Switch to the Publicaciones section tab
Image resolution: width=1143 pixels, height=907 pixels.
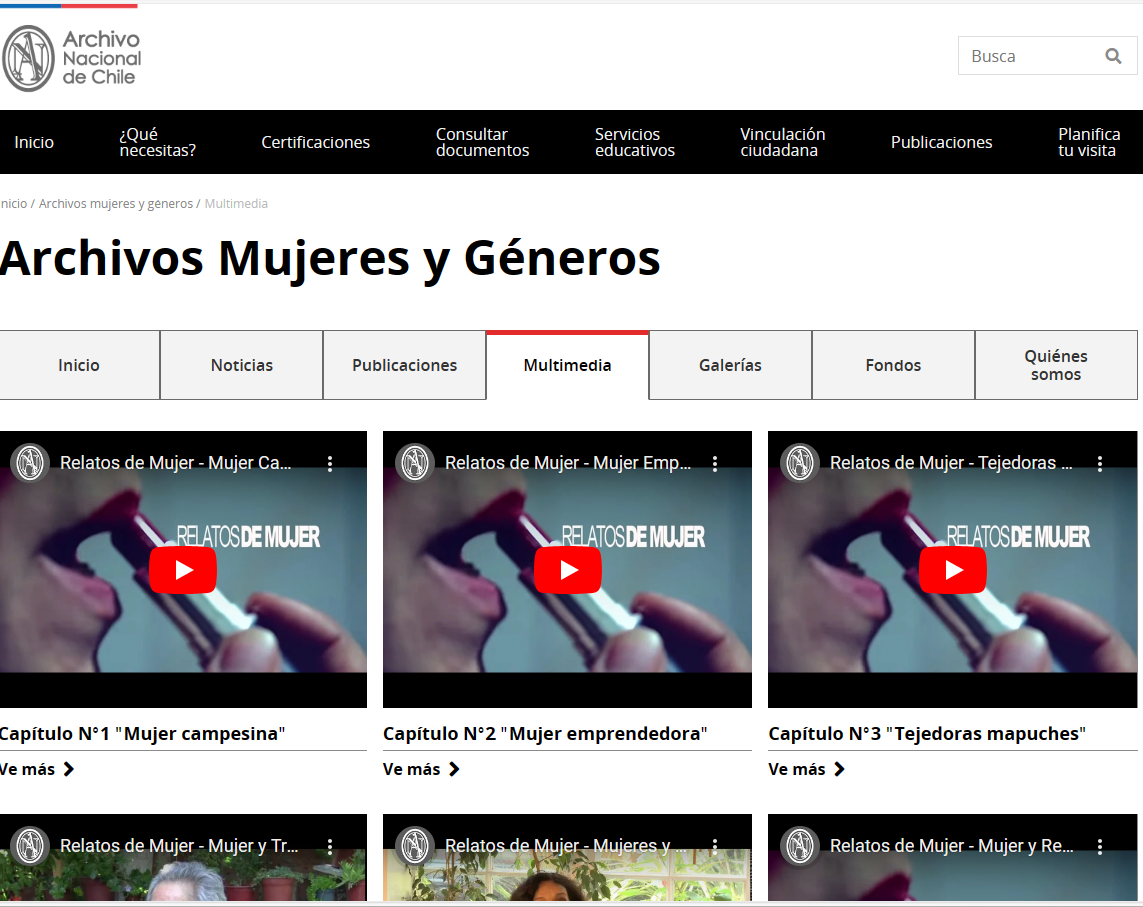405,365
